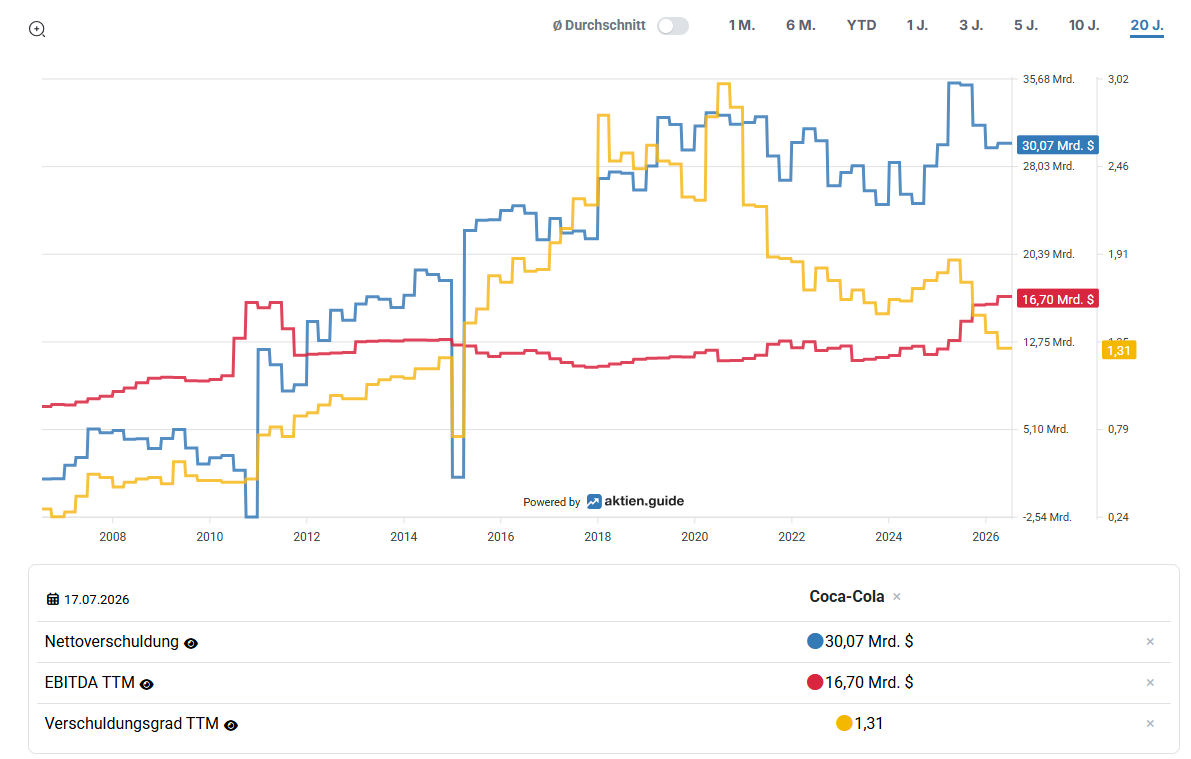Click the red EBITDA TTM color dot
The width and height of the screenshot is (1191, 759).
point(815,682)
